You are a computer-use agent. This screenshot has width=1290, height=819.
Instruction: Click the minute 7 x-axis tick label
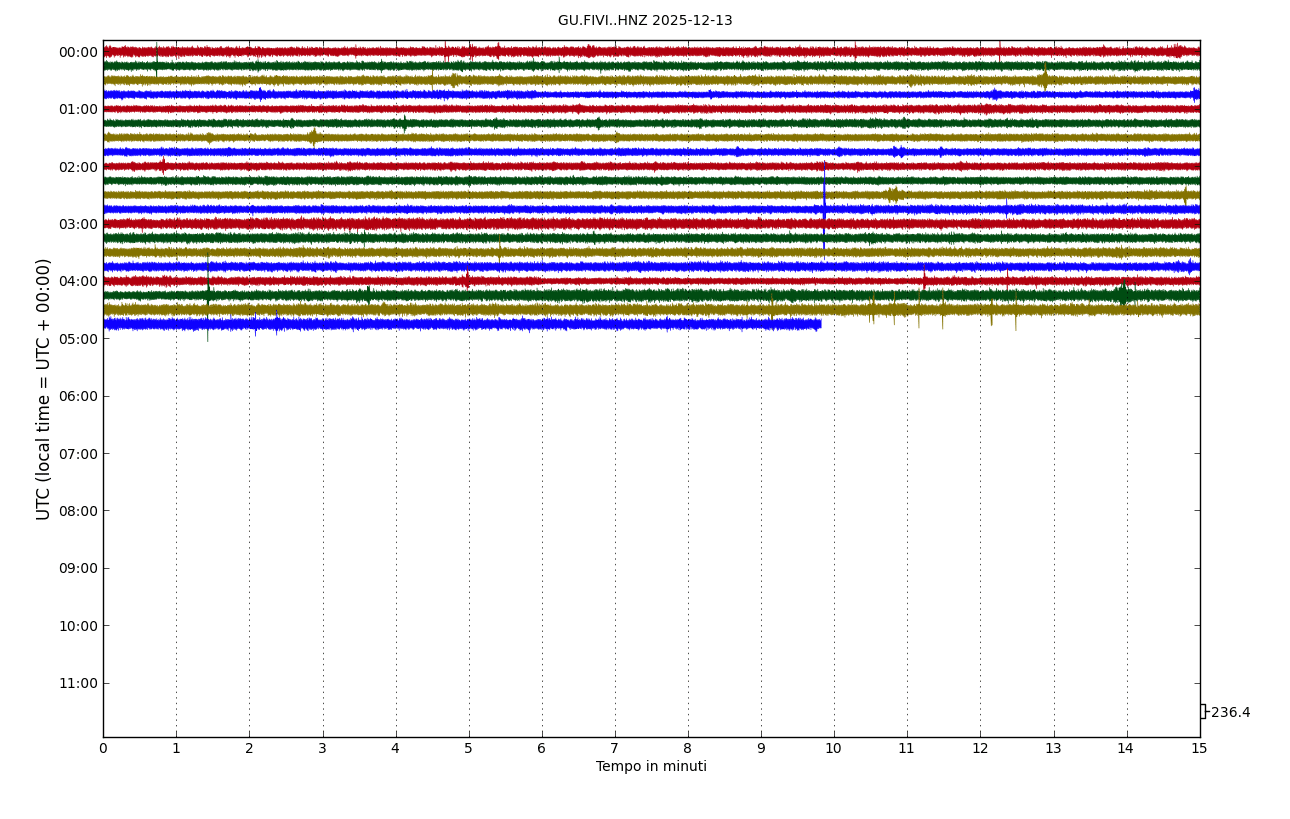point(615,749)
